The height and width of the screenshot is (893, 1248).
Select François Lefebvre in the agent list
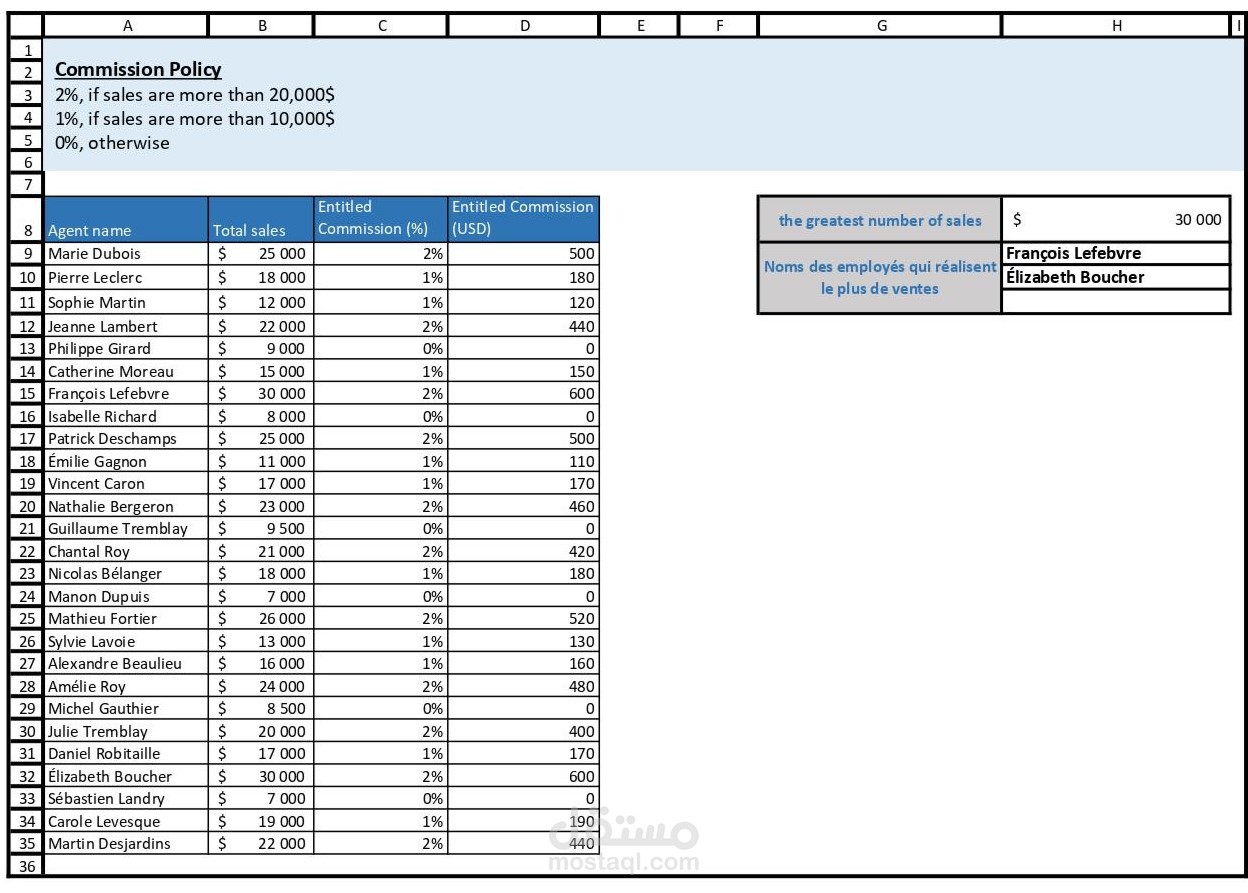click(x=127, y=393)
